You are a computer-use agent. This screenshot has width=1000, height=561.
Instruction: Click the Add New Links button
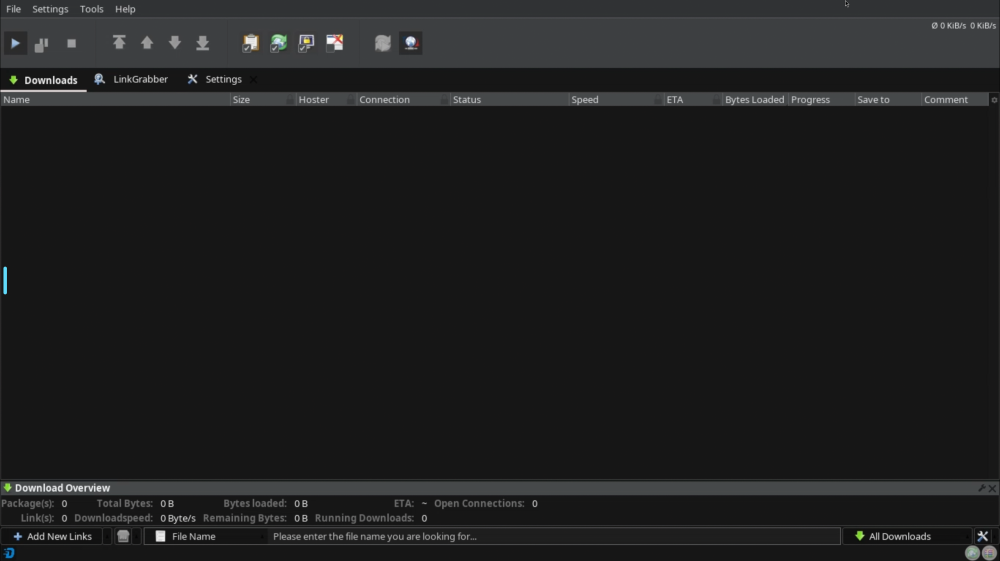click(52, 536)
